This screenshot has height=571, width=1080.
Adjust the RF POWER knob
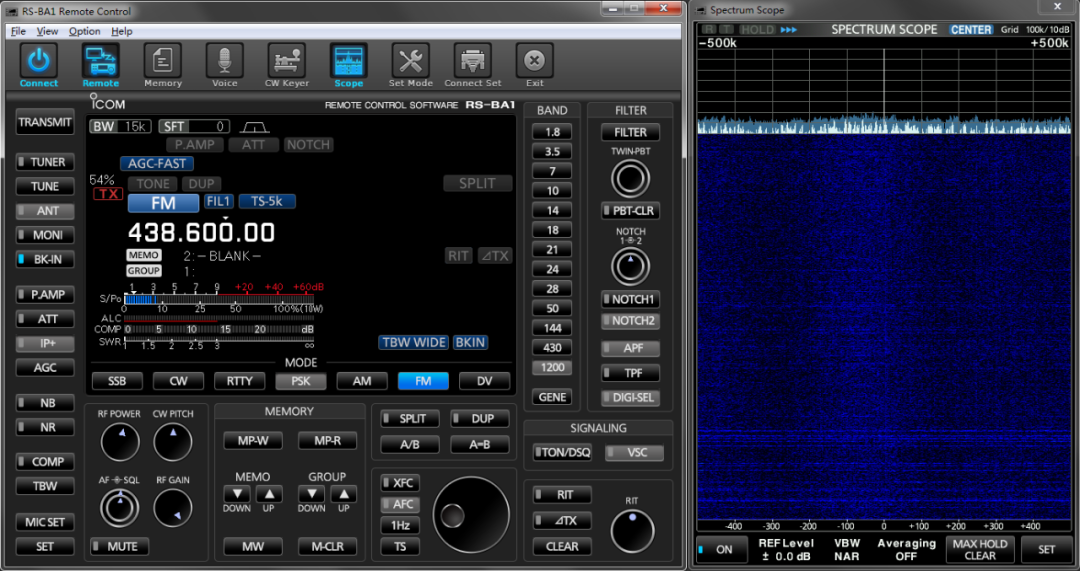pyautogui.click(x=120, y=442)
